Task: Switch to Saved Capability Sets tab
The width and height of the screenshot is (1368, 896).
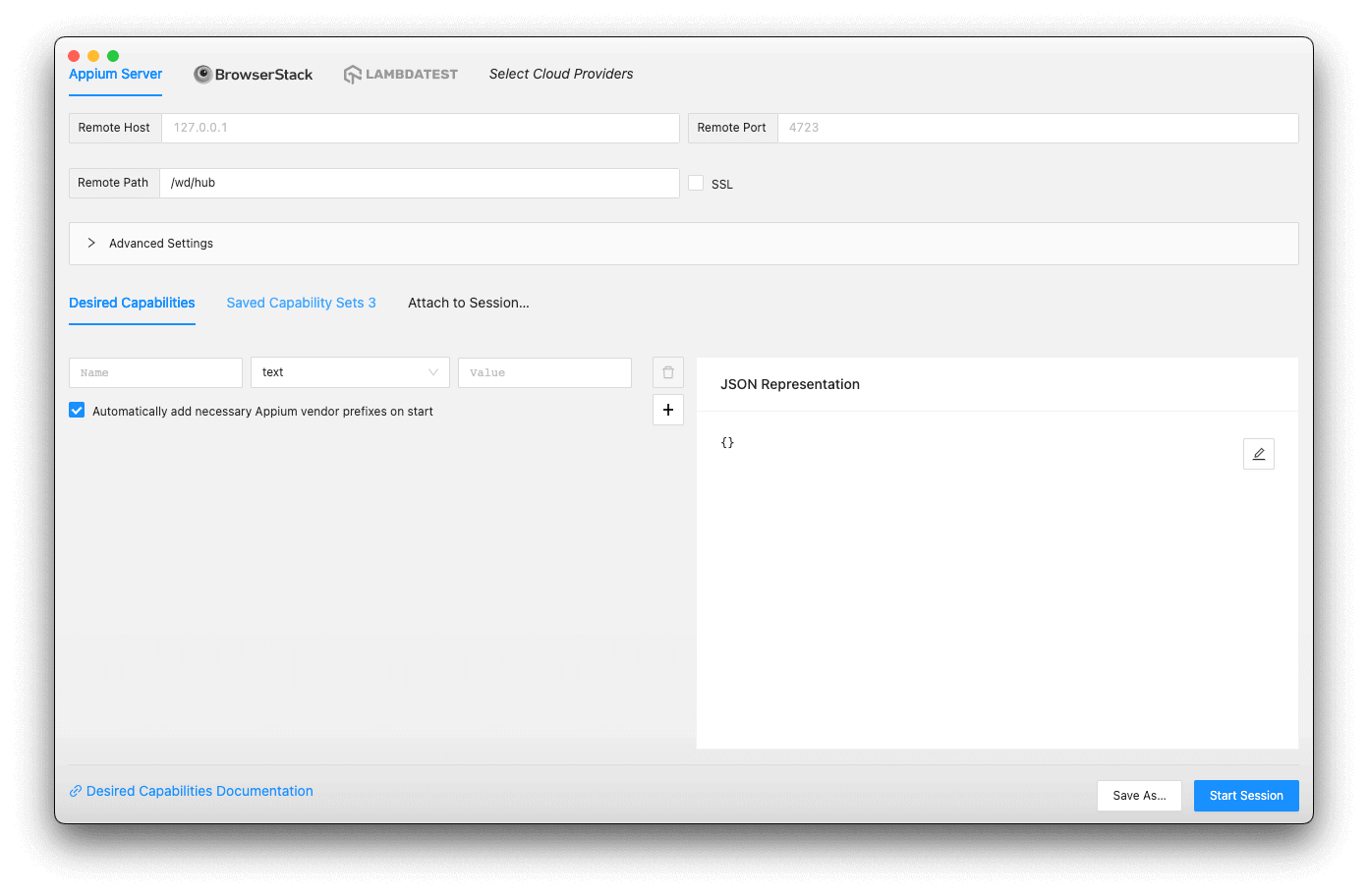Action: (x=301, y=303)
